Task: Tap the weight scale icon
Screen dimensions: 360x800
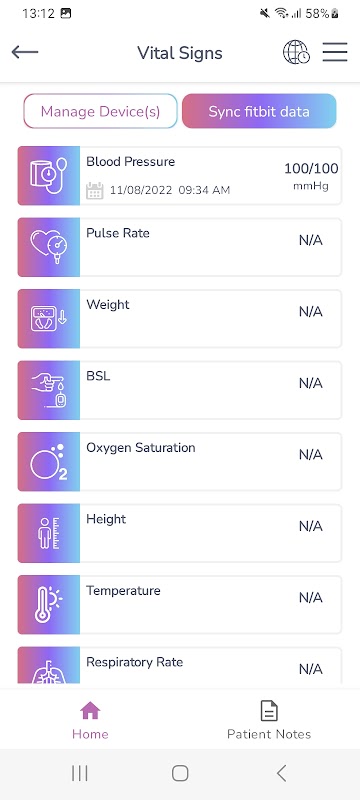Action: 49,318
